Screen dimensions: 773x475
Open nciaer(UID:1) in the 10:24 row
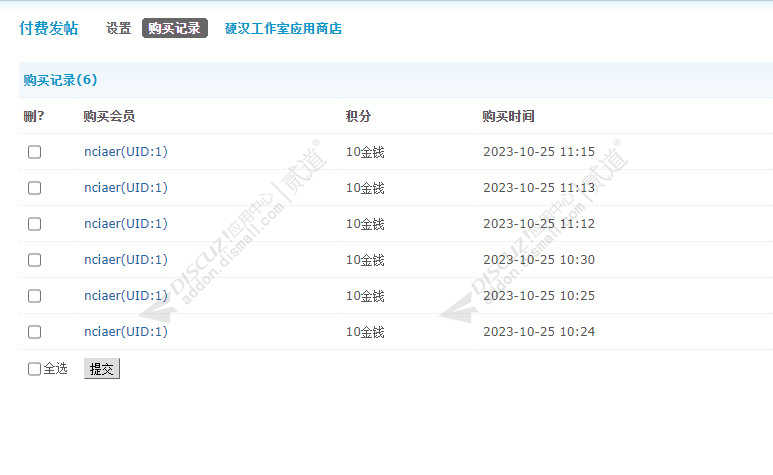(126, 332)
